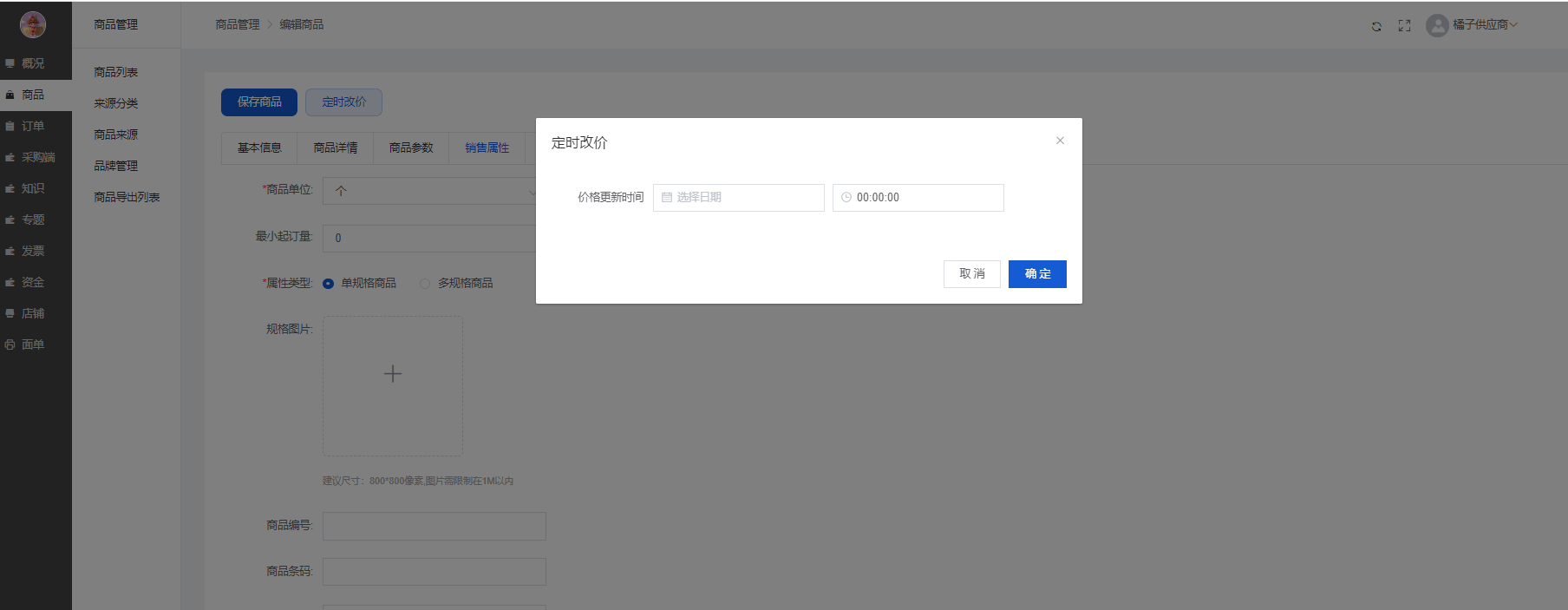Screen dimensions: 1568x610
Task: Open 店铺 section in left sidebar
Action: pyautogui.click(x=33, y=313)
